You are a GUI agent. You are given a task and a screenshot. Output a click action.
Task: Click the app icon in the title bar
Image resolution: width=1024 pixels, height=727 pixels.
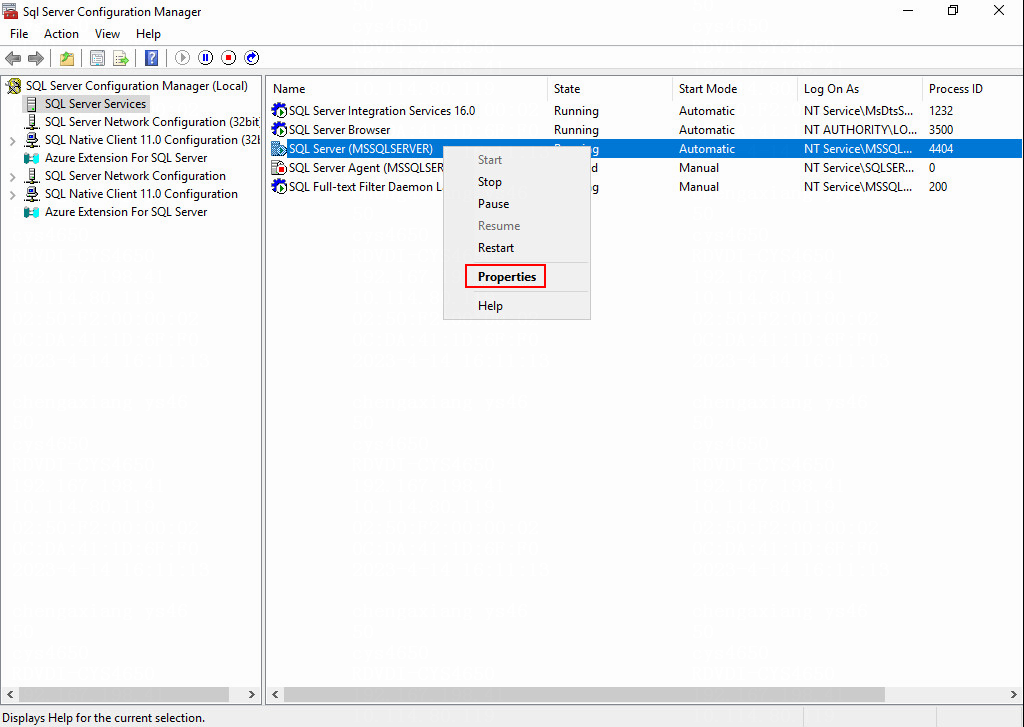[x=10, y=12]
